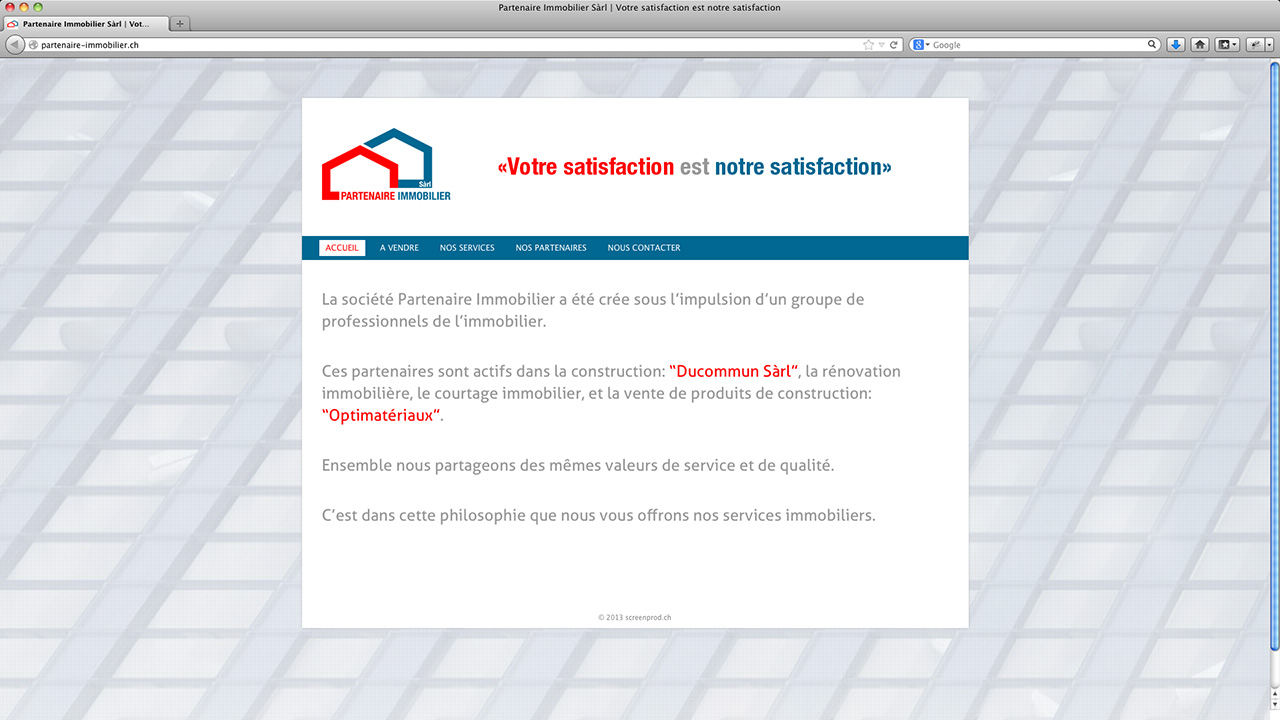Follow the "Optimatériaux" link

pos(382,416)
